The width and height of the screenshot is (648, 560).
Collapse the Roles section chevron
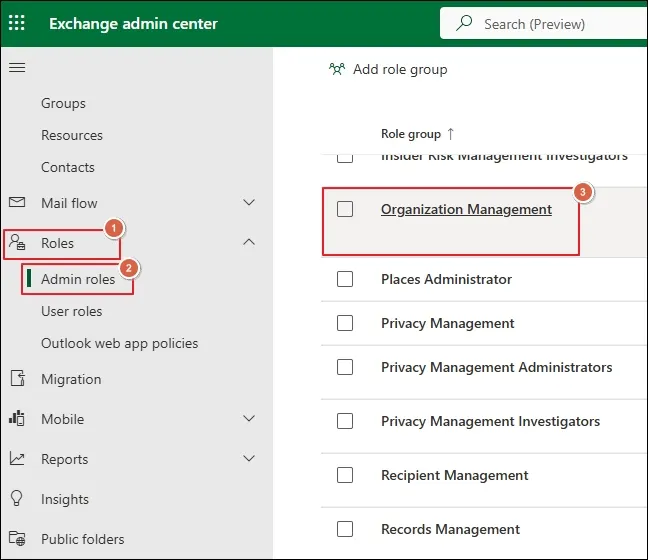249,242
